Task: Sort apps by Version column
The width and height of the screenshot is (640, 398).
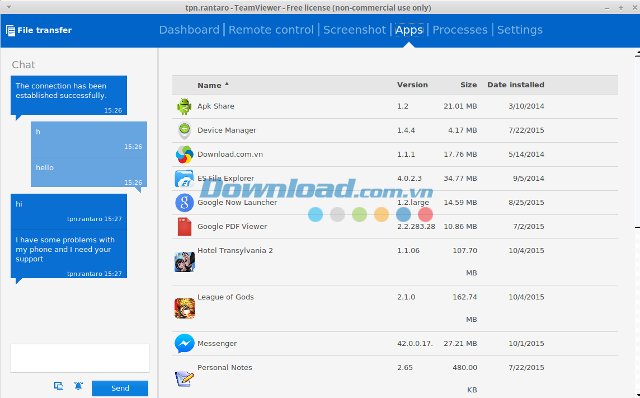Action: click(x=412, y=85)
